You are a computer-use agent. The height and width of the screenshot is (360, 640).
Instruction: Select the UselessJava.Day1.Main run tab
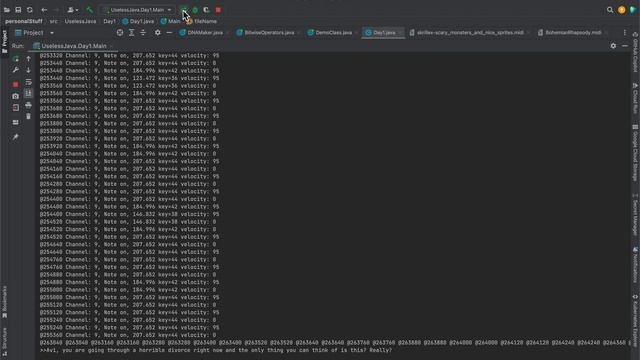click(73, 46)
